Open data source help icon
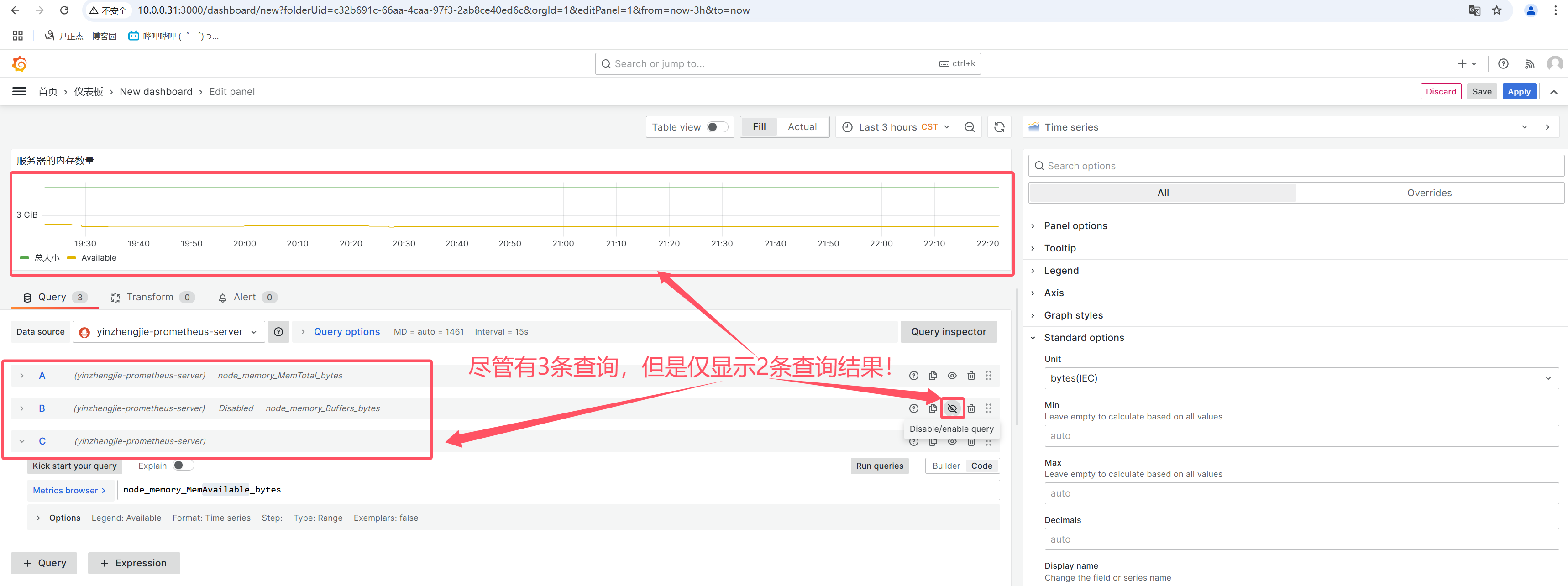1568x586 pixels. (x=278, y=332)
